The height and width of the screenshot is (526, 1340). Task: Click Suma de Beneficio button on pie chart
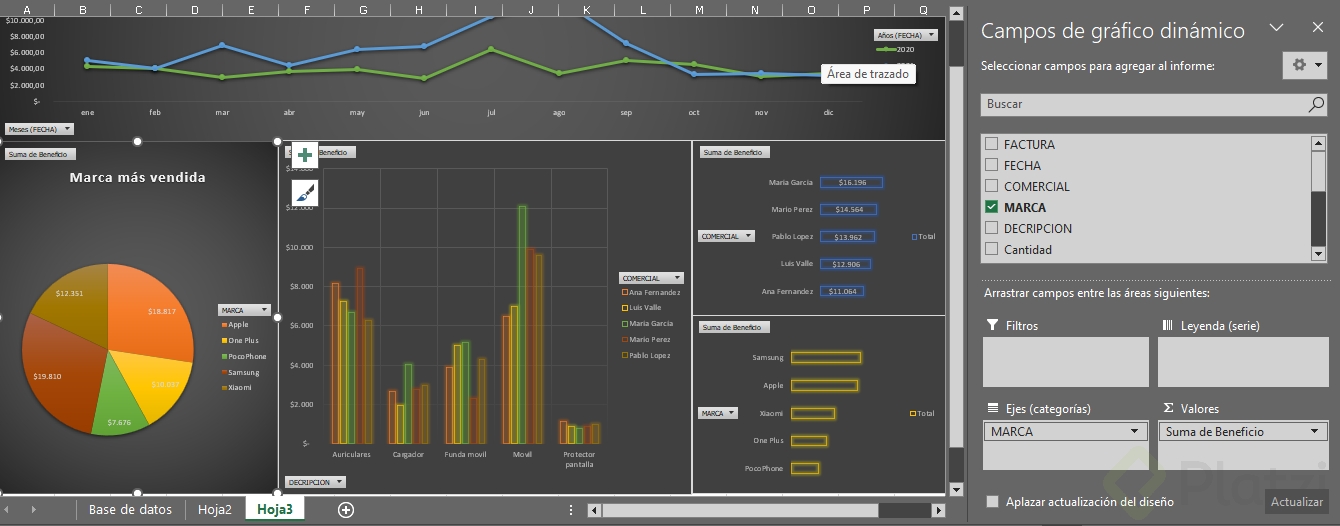pyautogui.click(x=40, y=155)
